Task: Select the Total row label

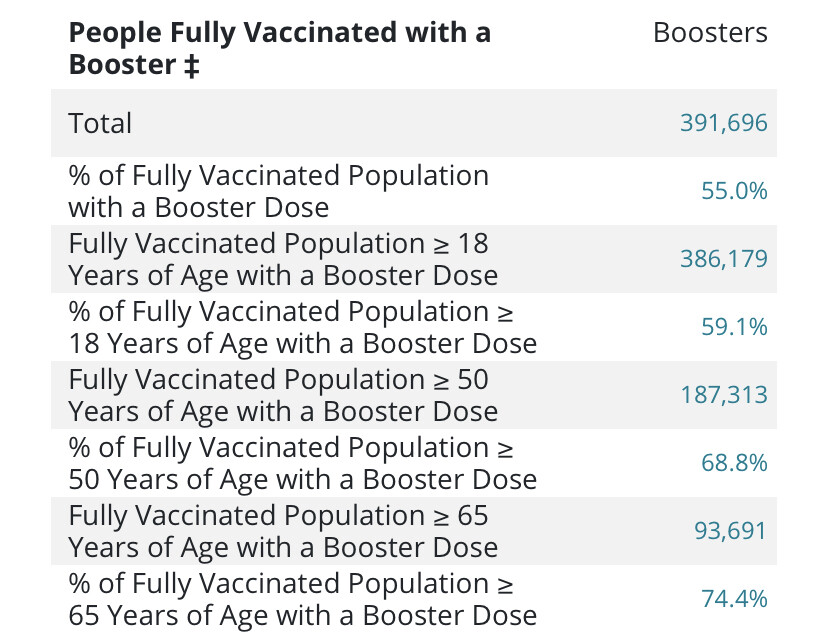Action: [100, 123]
